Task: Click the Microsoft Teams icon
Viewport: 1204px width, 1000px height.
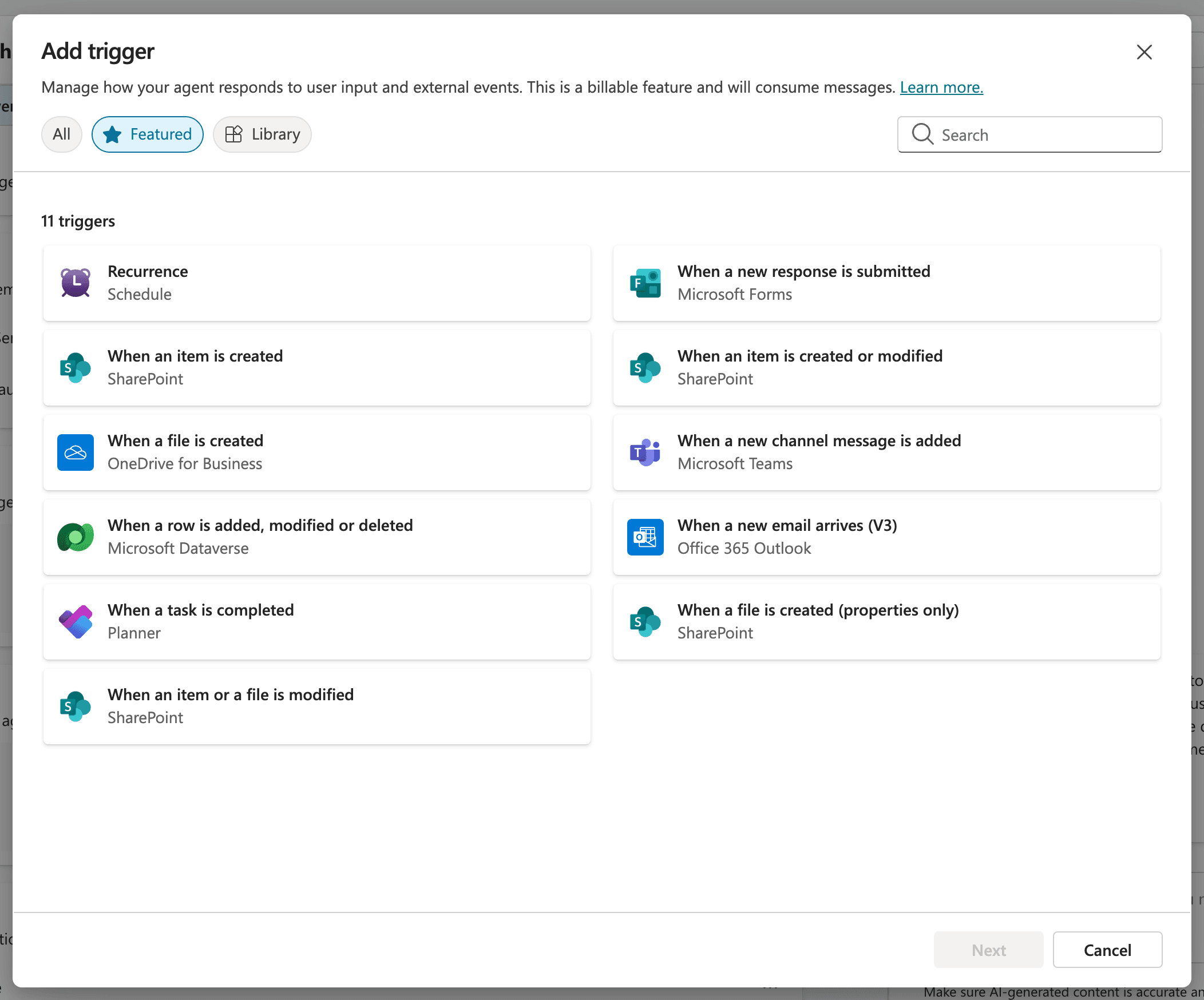Action: (x=645, y=452)
